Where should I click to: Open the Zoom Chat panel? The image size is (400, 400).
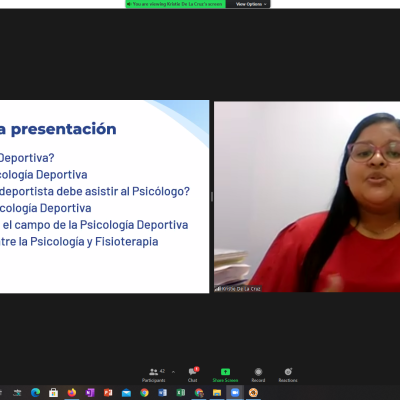point(193,375)
